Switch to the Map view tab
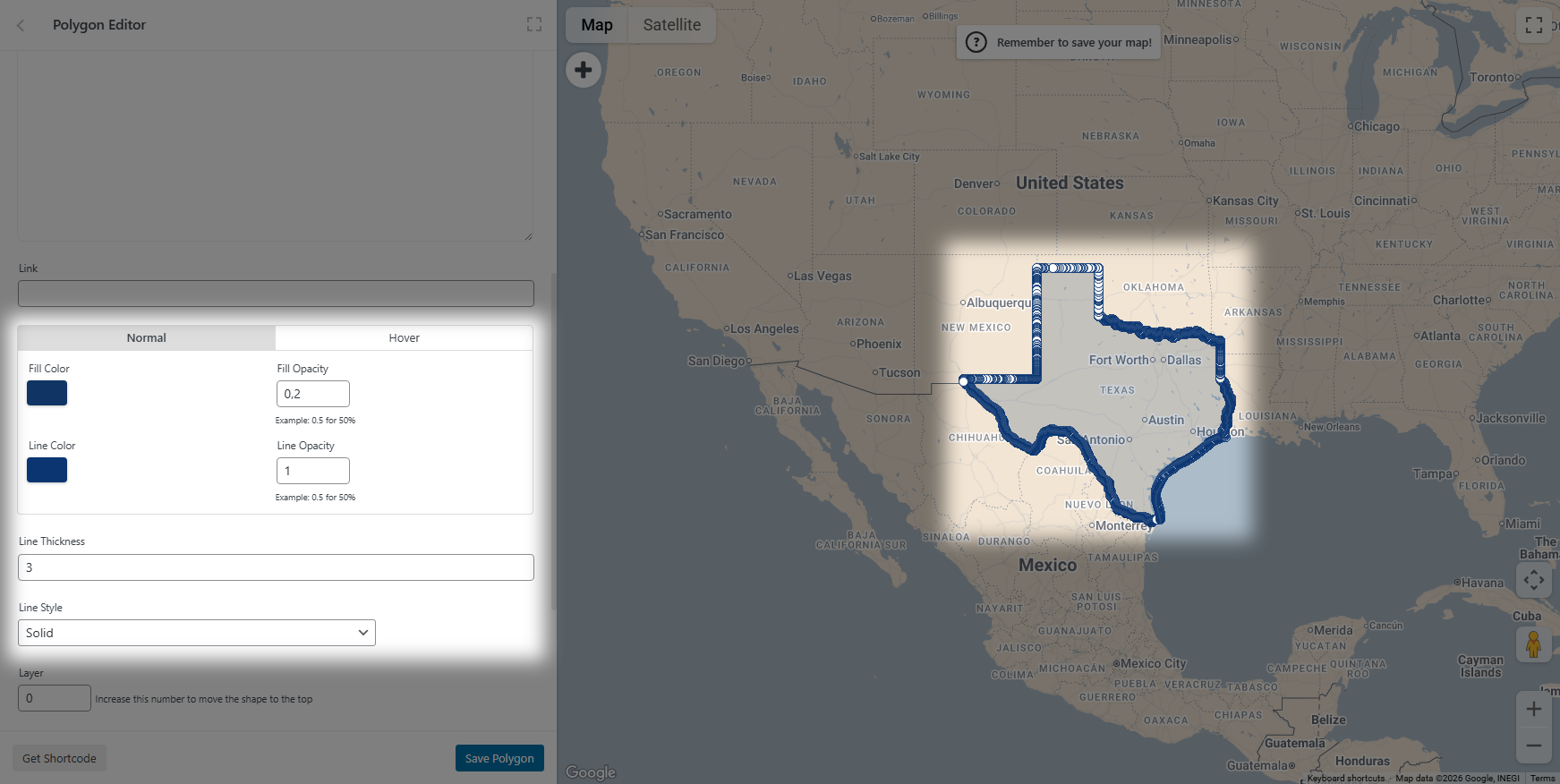Viewport: 1560px width, 784px height. (x=597, y=25)
